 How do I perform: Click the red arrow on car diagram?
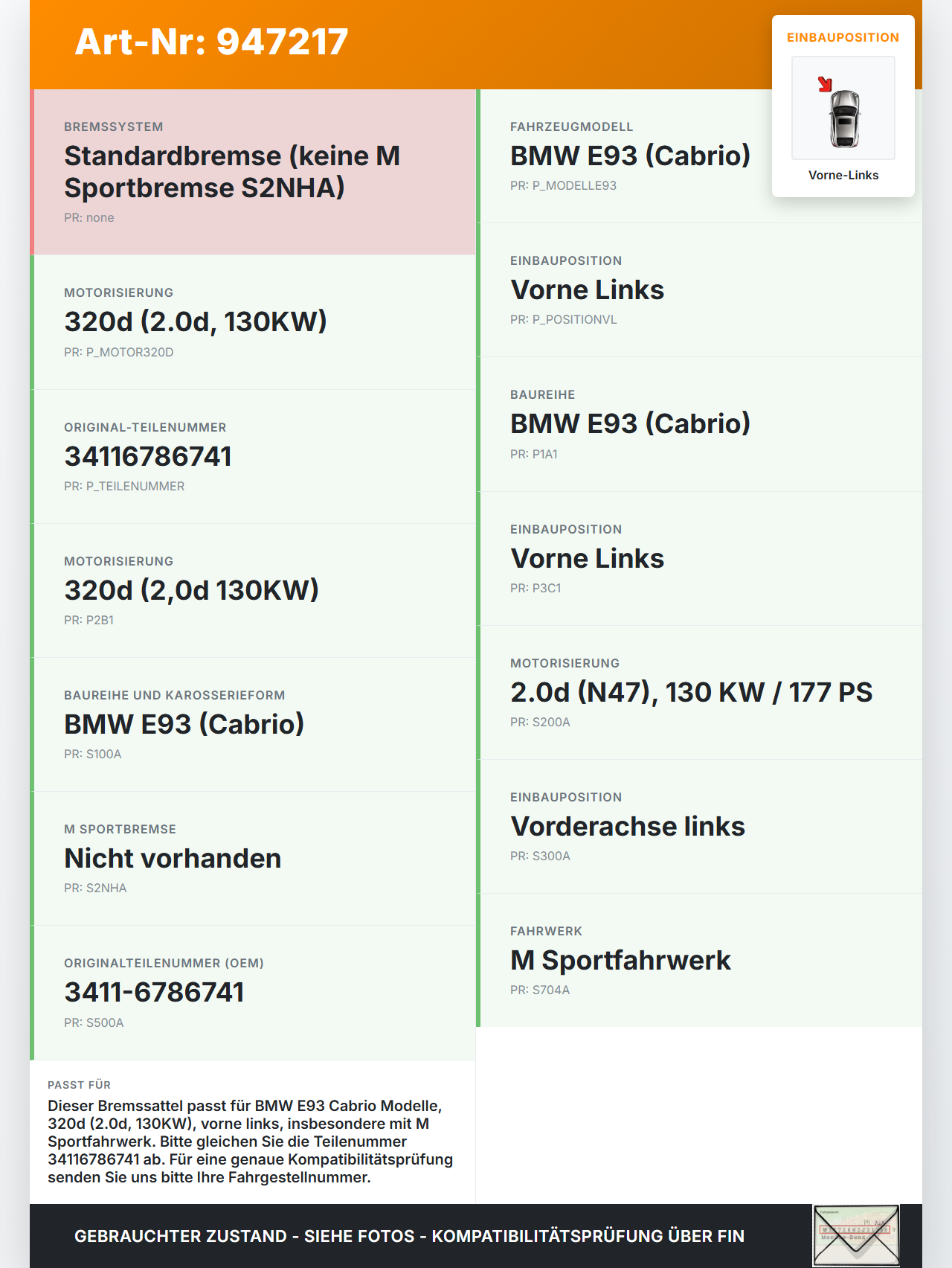[x=825, y=84]
